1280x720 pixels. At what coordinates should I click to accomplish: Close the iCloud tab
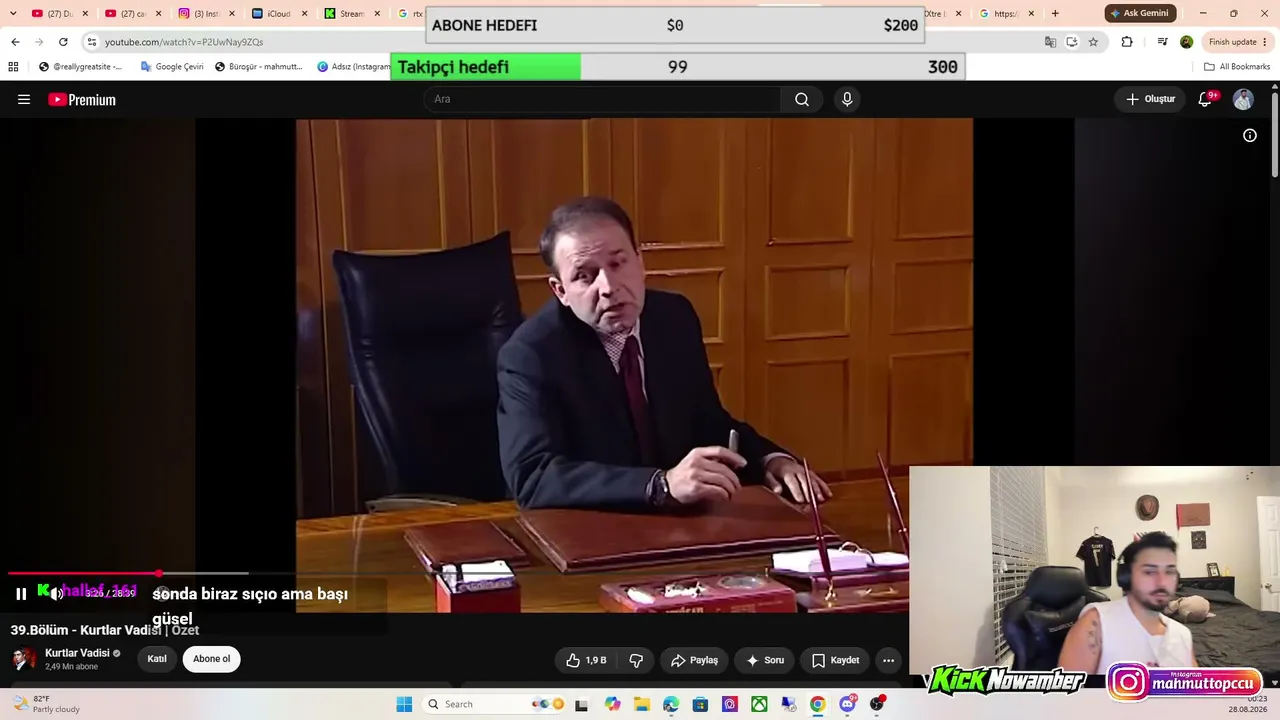[304, 14]
